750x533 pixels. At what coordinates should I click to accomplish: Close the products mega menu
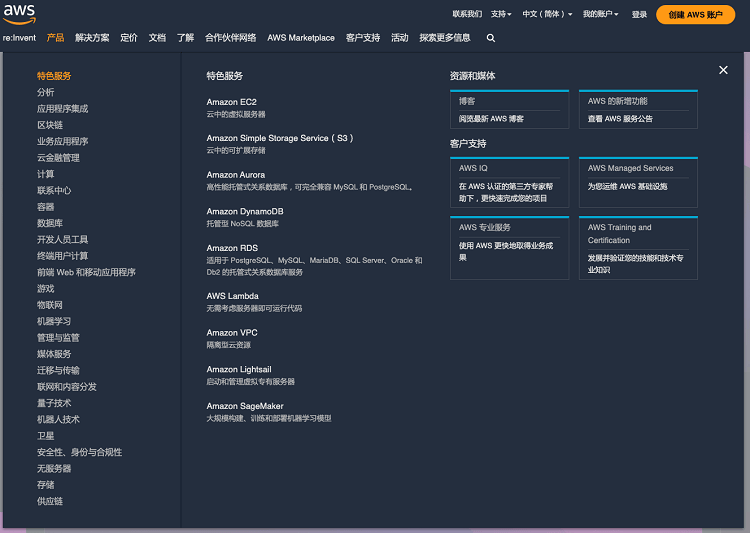point(723,70)
